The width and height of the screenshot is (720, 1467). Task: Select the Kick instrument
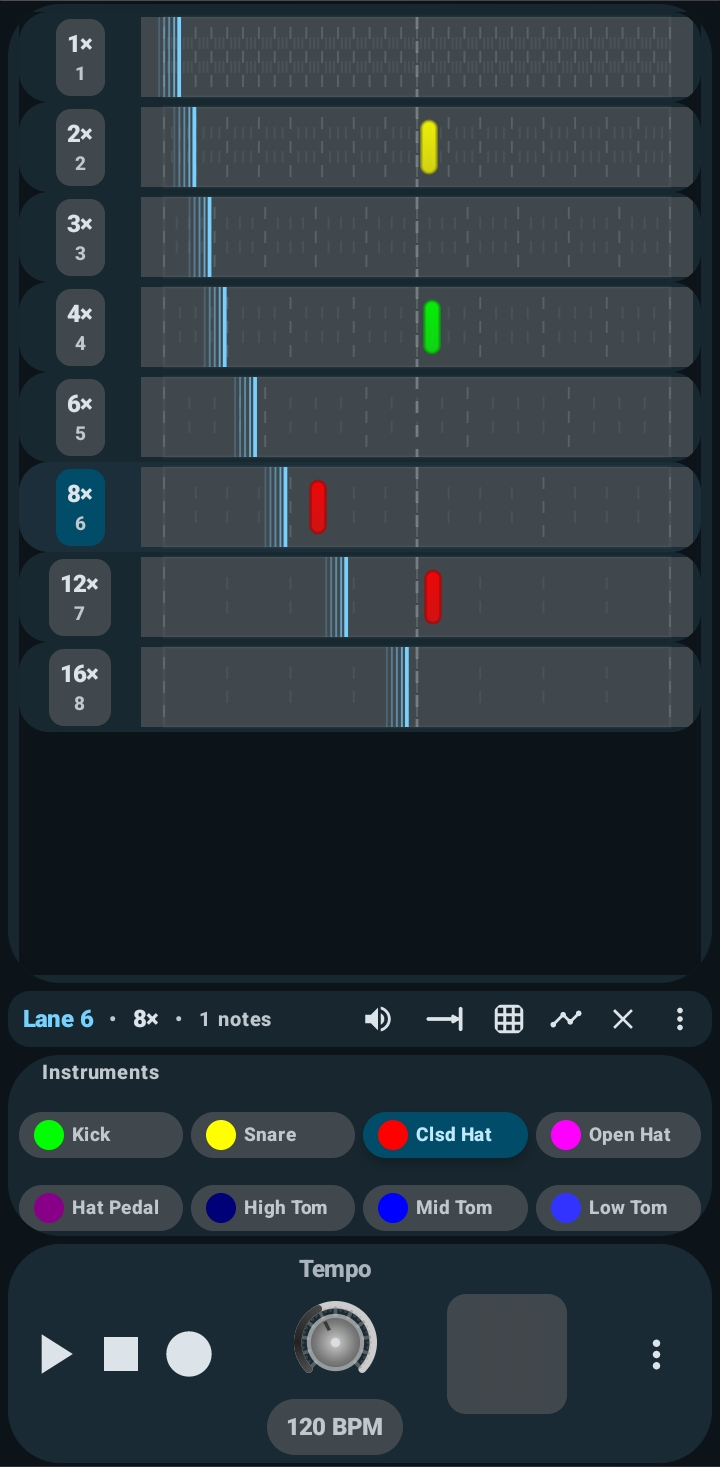pyautogui.click(x=100, y=1135)
